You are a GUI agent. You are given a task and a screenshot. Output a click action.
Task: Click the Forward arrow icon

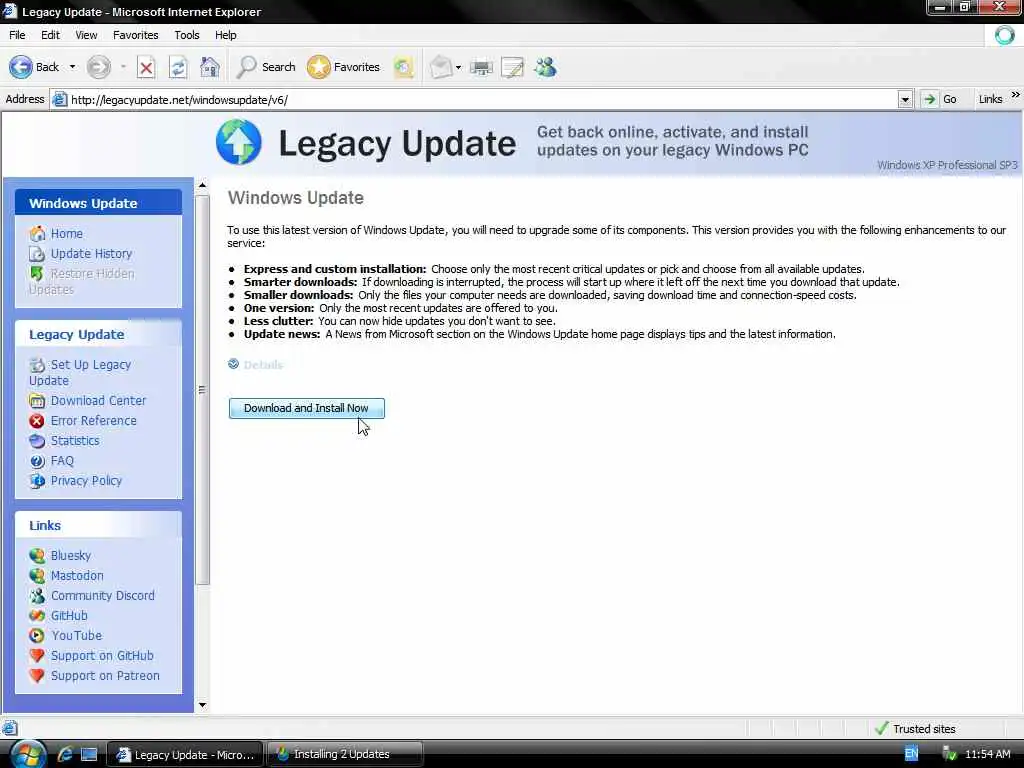(99, 67)
